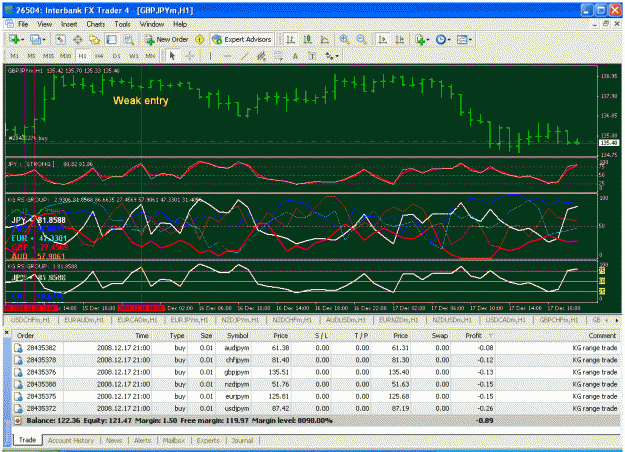This screenshot has height=452, width=625.
Task: Select the M1 timeframe
Action: 14,56
